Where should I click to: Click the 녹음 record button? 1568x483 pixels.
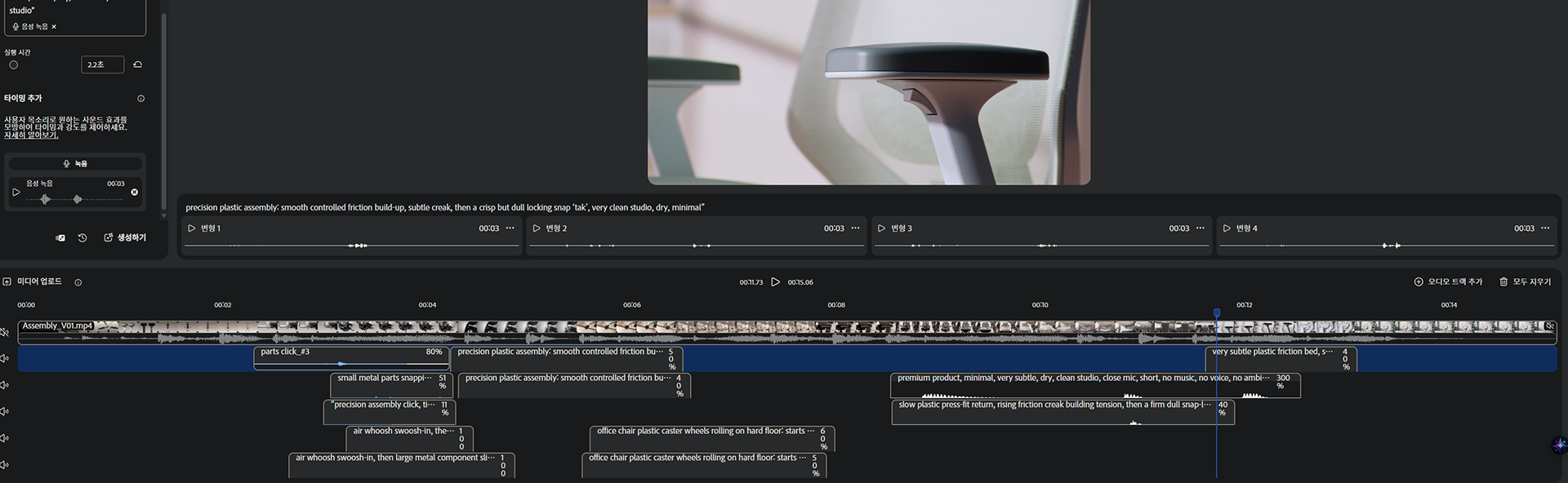(x=75, y=164)
